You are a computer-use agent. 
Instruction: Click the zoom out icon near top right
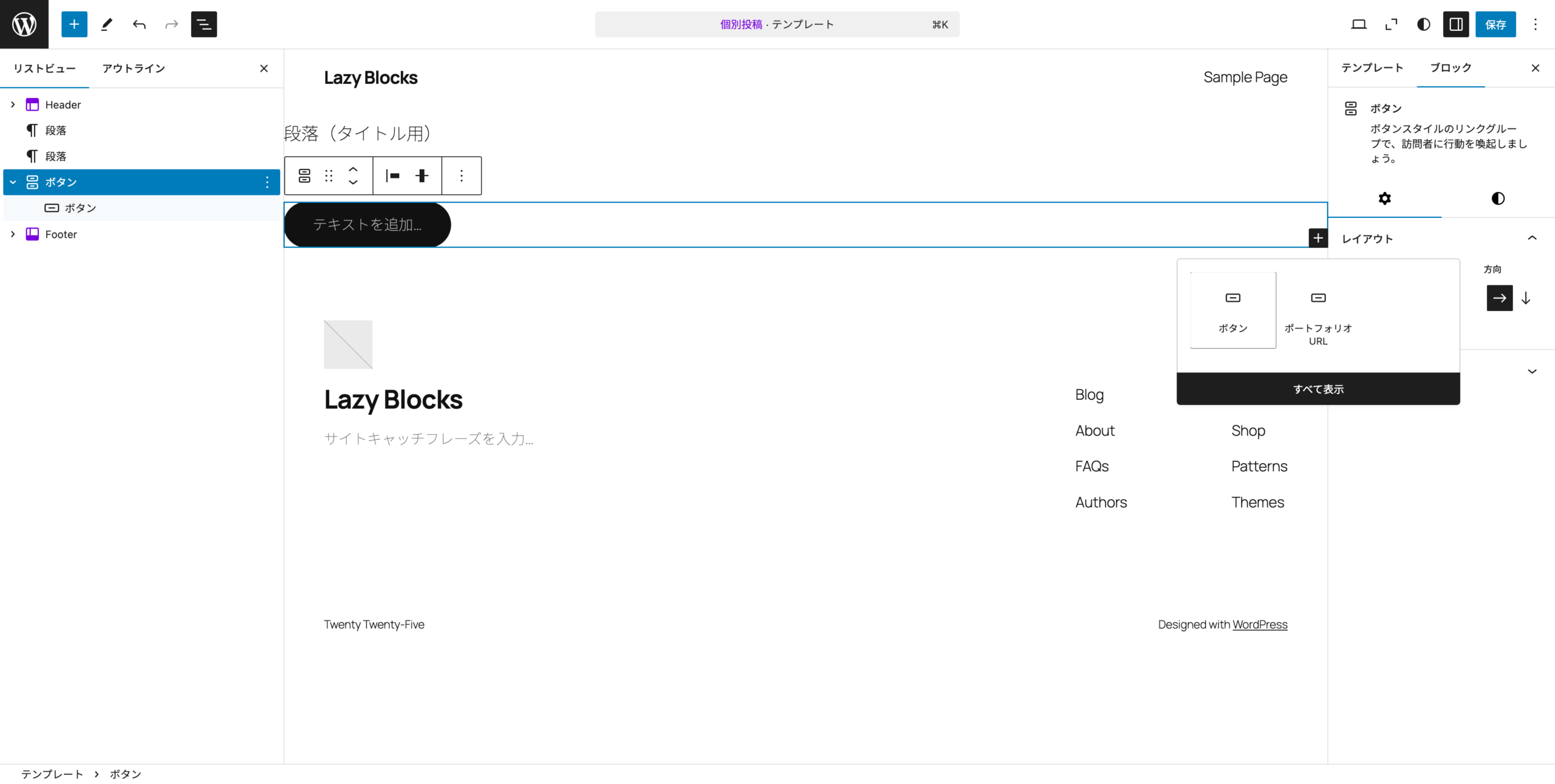pos(1391,24)
